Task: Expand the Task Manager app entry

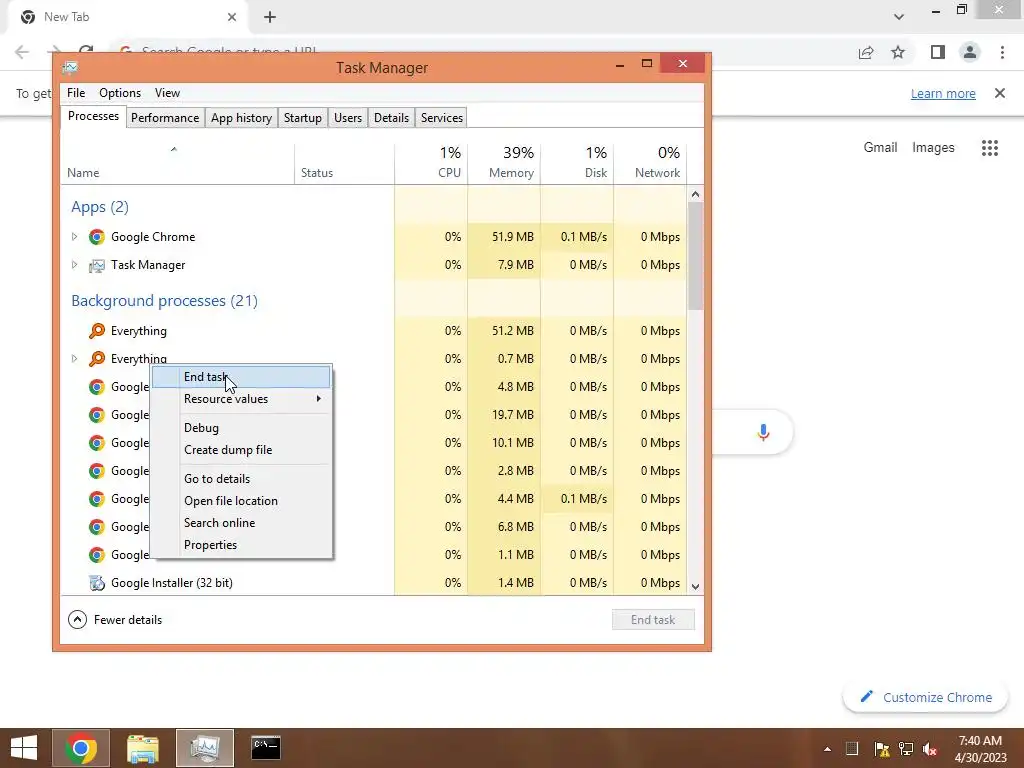Action: coord(74,265)
